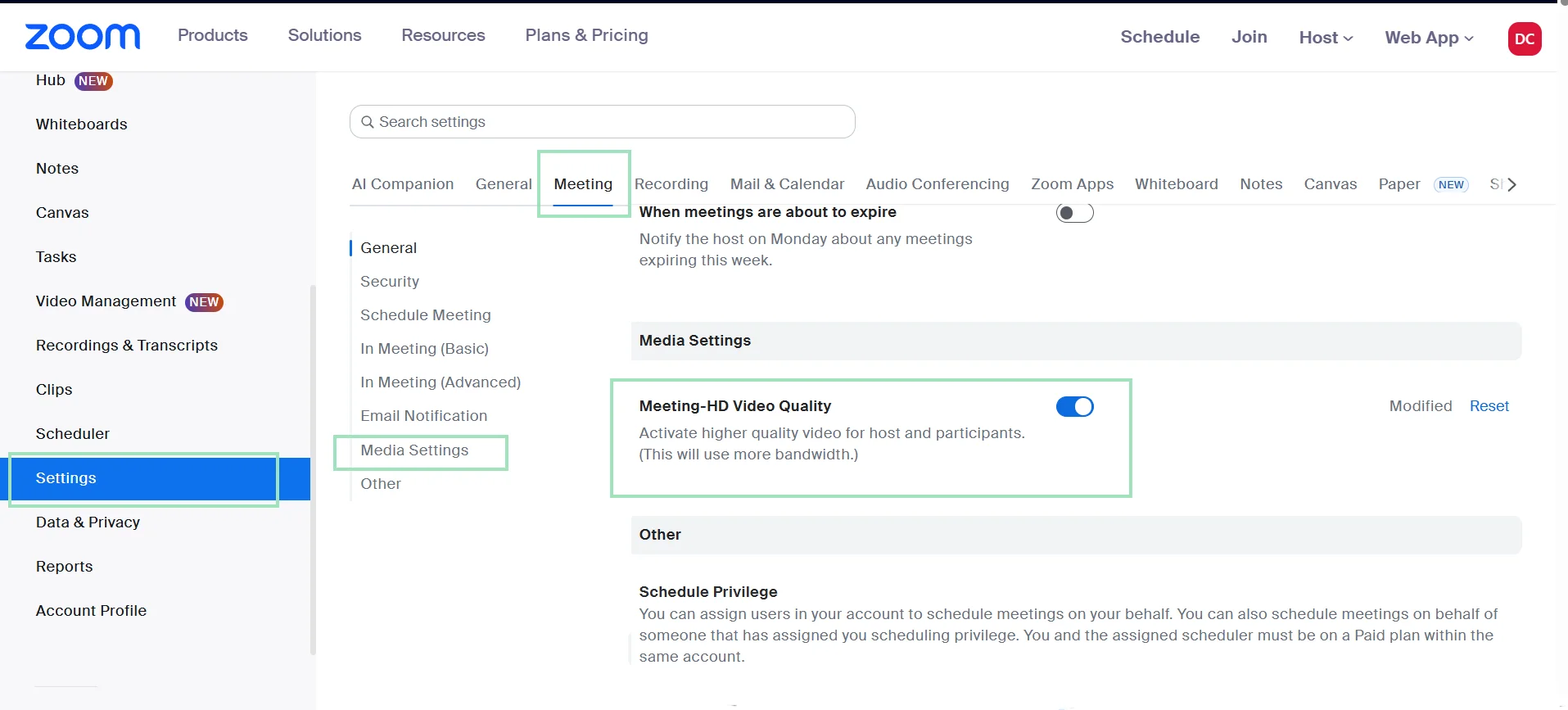Image resolution: width=1568 pixels, height=710 pixels.
Task: Open the DC profile avatar
Action: click(1525, 38)
